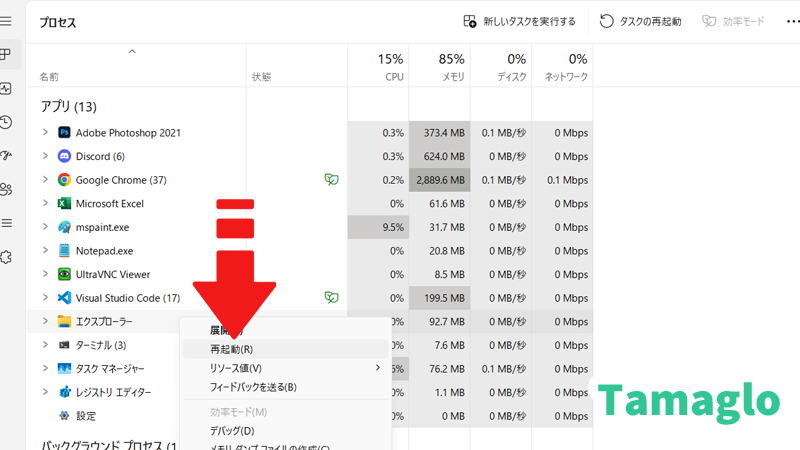Open the more options ellipsis menu
Viewport: 800px width, 450px height.
[x=793, y=21]
